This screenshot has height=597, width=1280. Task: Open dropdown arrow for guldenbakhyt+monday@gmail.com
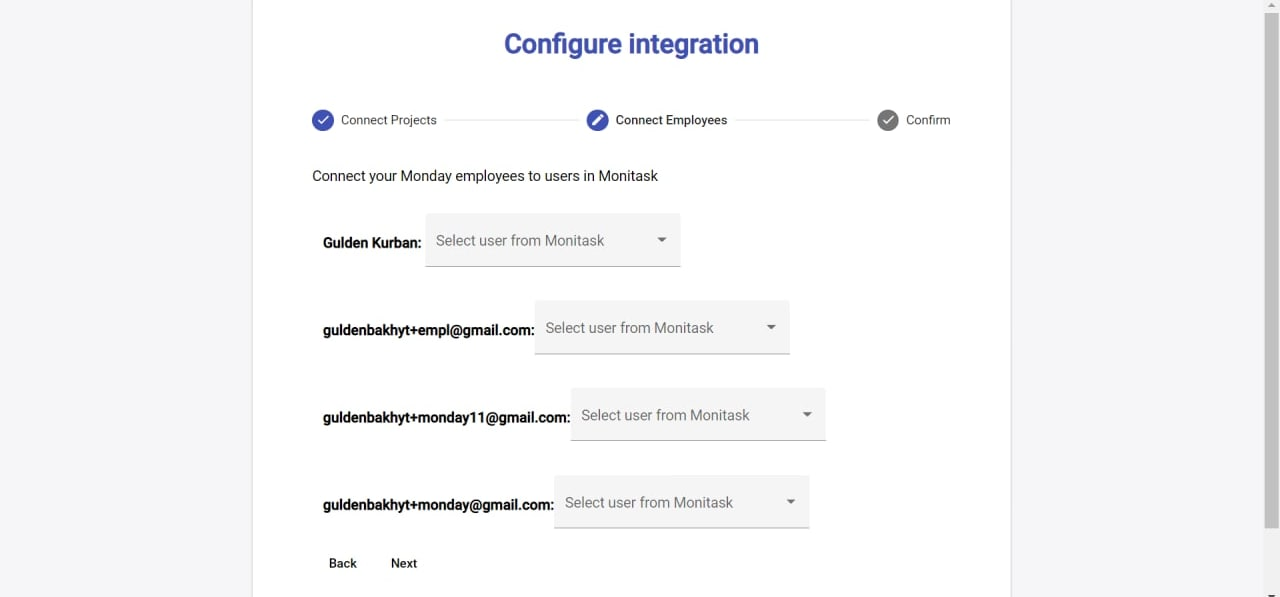coord(791,502)
